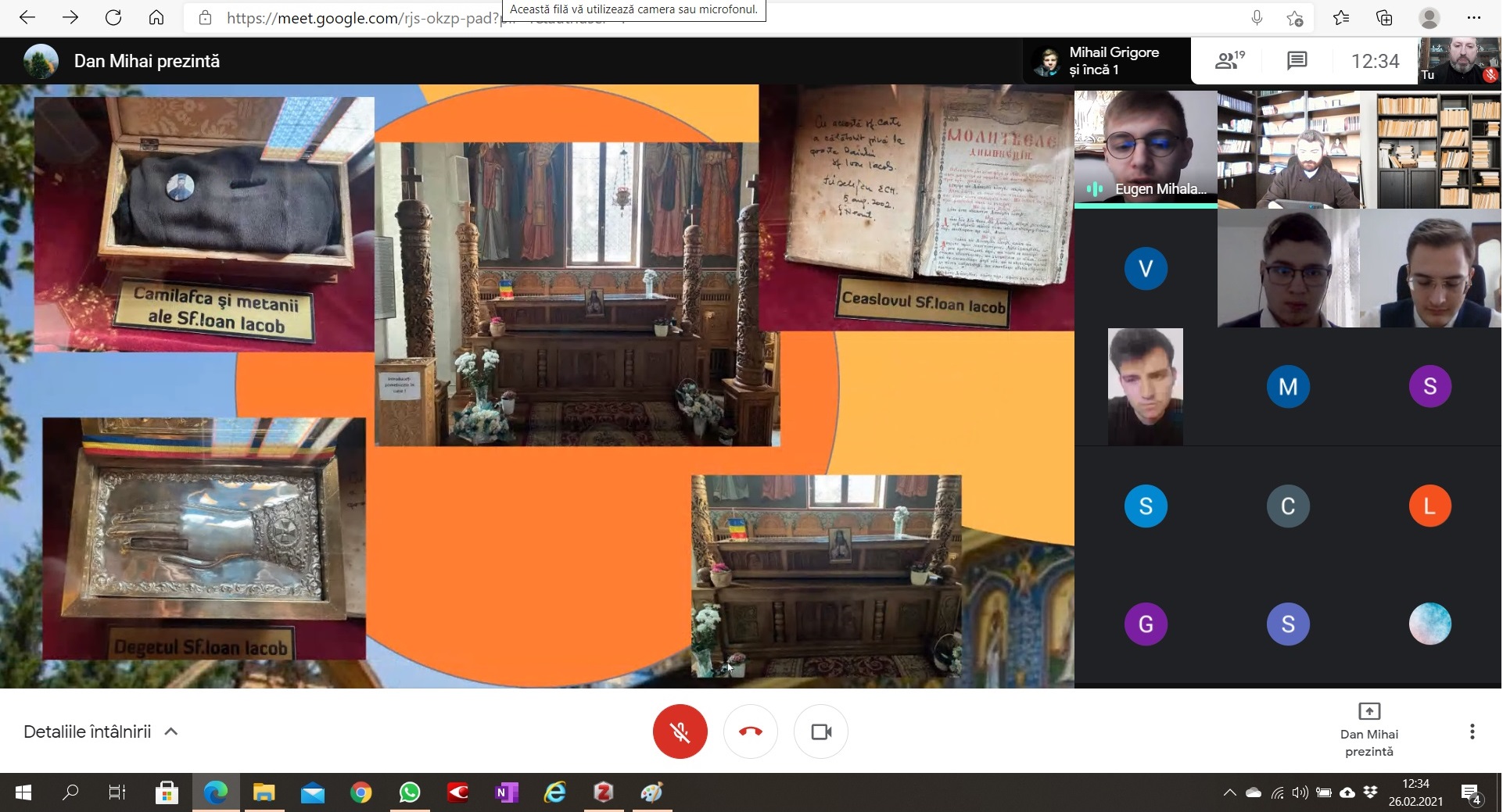Refresh the browser page
The height and width of the screenshot is (812, 1503).
click(x=113, y=18)
